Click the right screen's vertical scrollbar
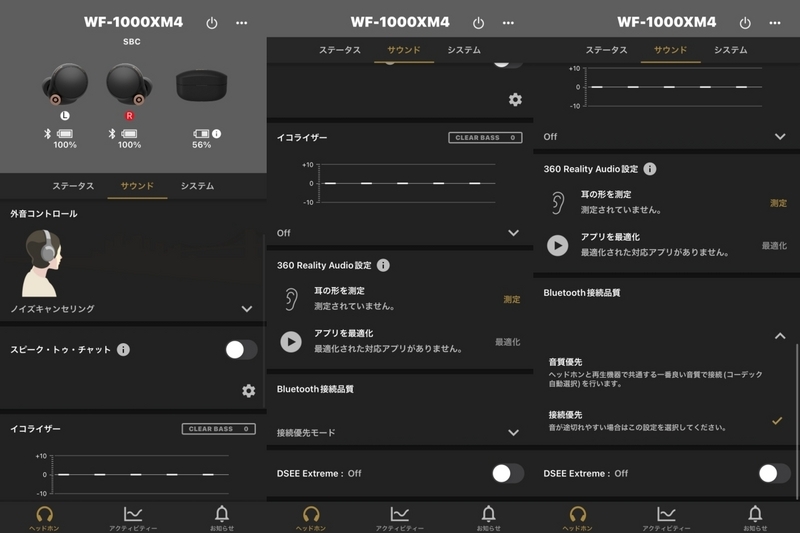The height and width of the screenshot is (533, 800). (796, 421)
